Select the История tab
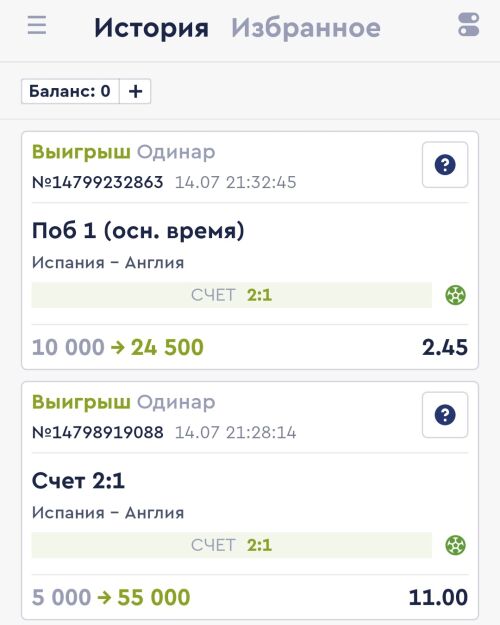The width and height of the screenshot is (500, 625). click(152, 28)
